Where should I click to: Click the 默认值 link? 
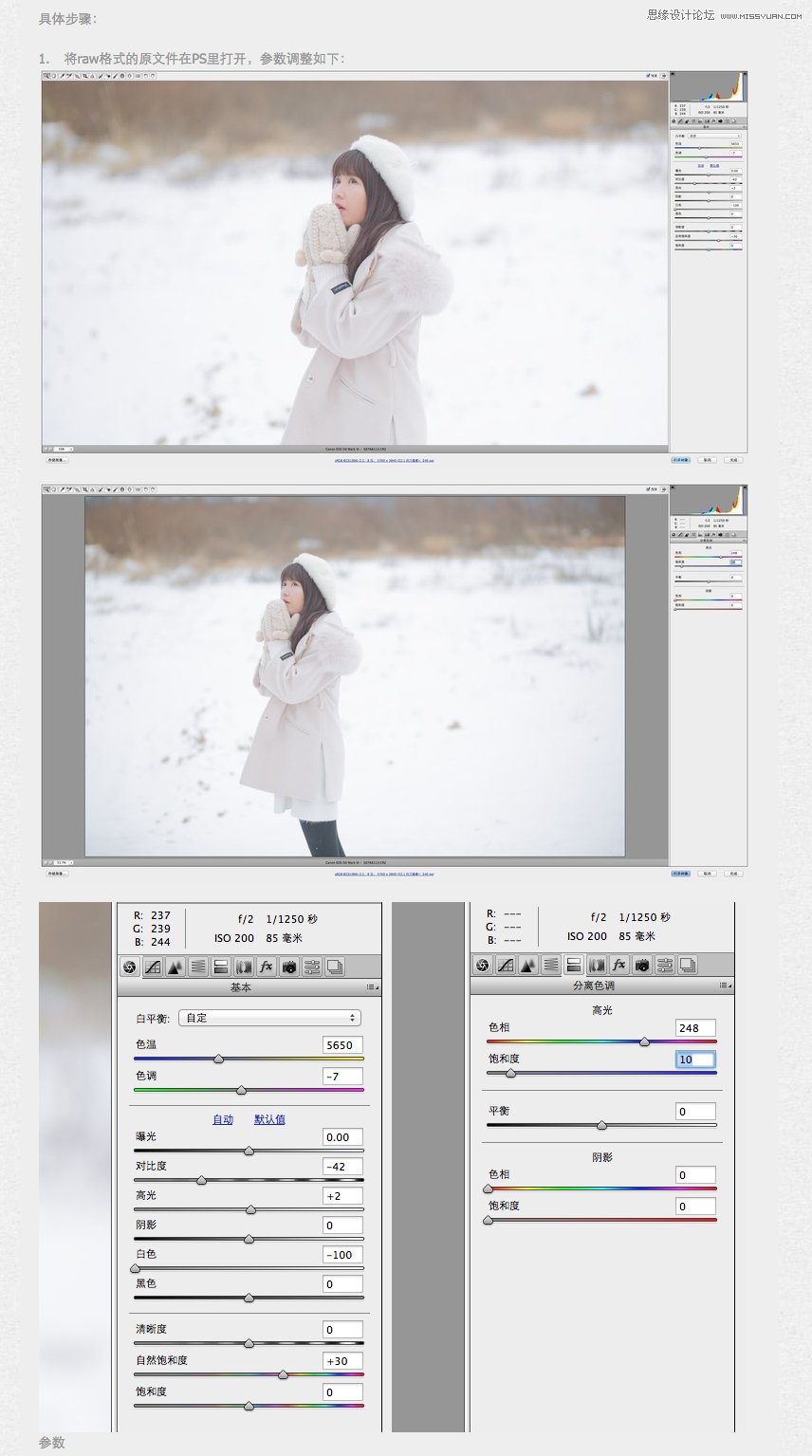click(x=269, y=1119)
